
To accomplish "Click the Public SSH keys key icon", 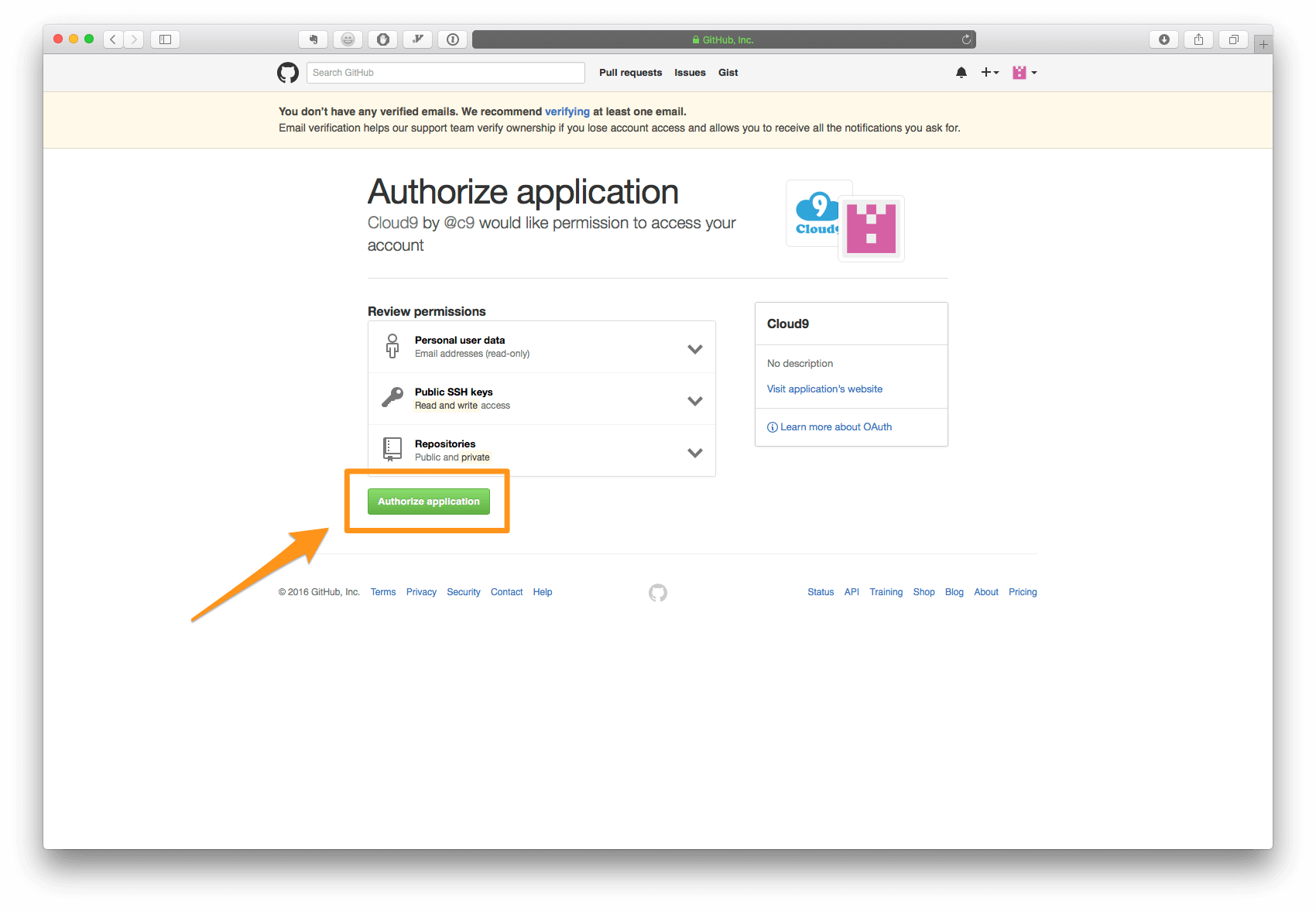I will 392,398.
